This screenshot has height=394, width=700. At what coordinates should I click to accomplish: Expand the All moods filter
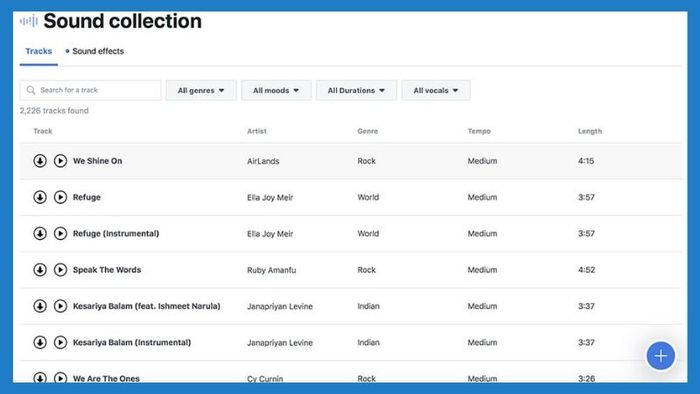click(x=276, y=90)
